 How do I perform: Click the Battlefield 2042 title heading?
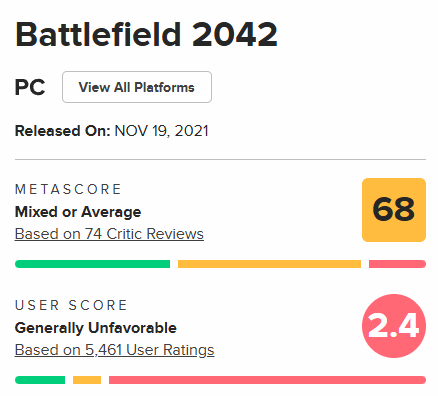click(x=146, y=34)
